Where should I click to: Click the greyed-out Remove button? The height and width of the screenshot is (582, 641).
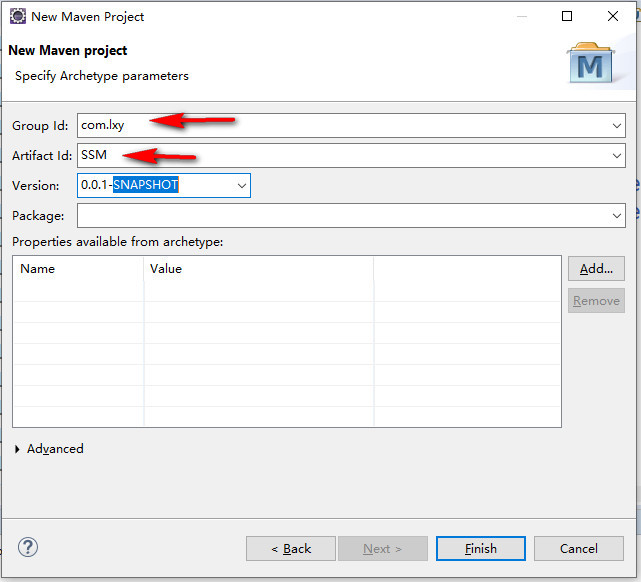point(596,301)
